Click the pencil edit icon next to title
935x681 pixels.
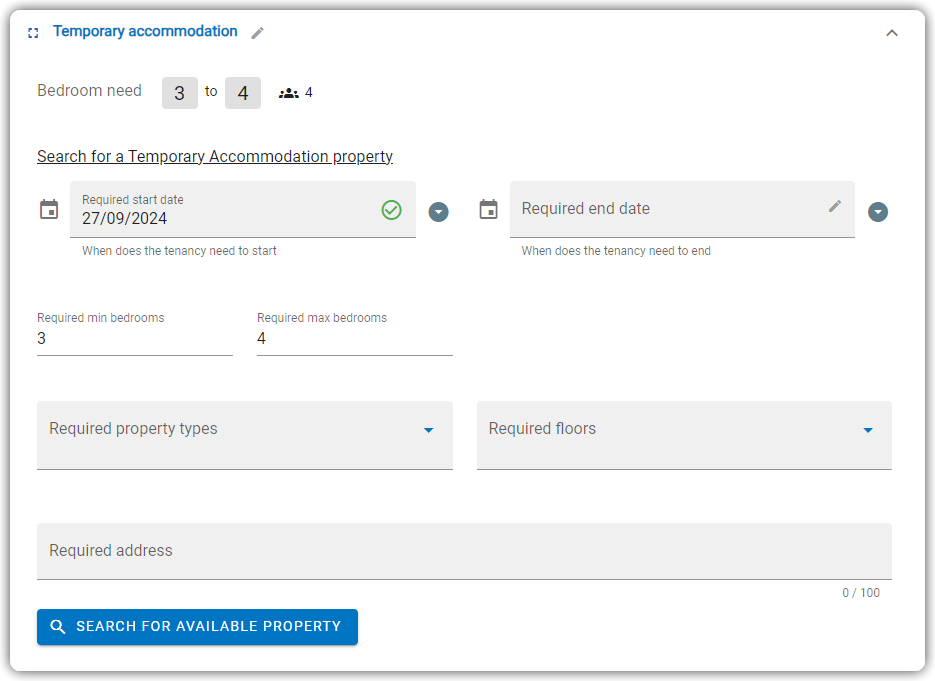click(x=257, y=33)
